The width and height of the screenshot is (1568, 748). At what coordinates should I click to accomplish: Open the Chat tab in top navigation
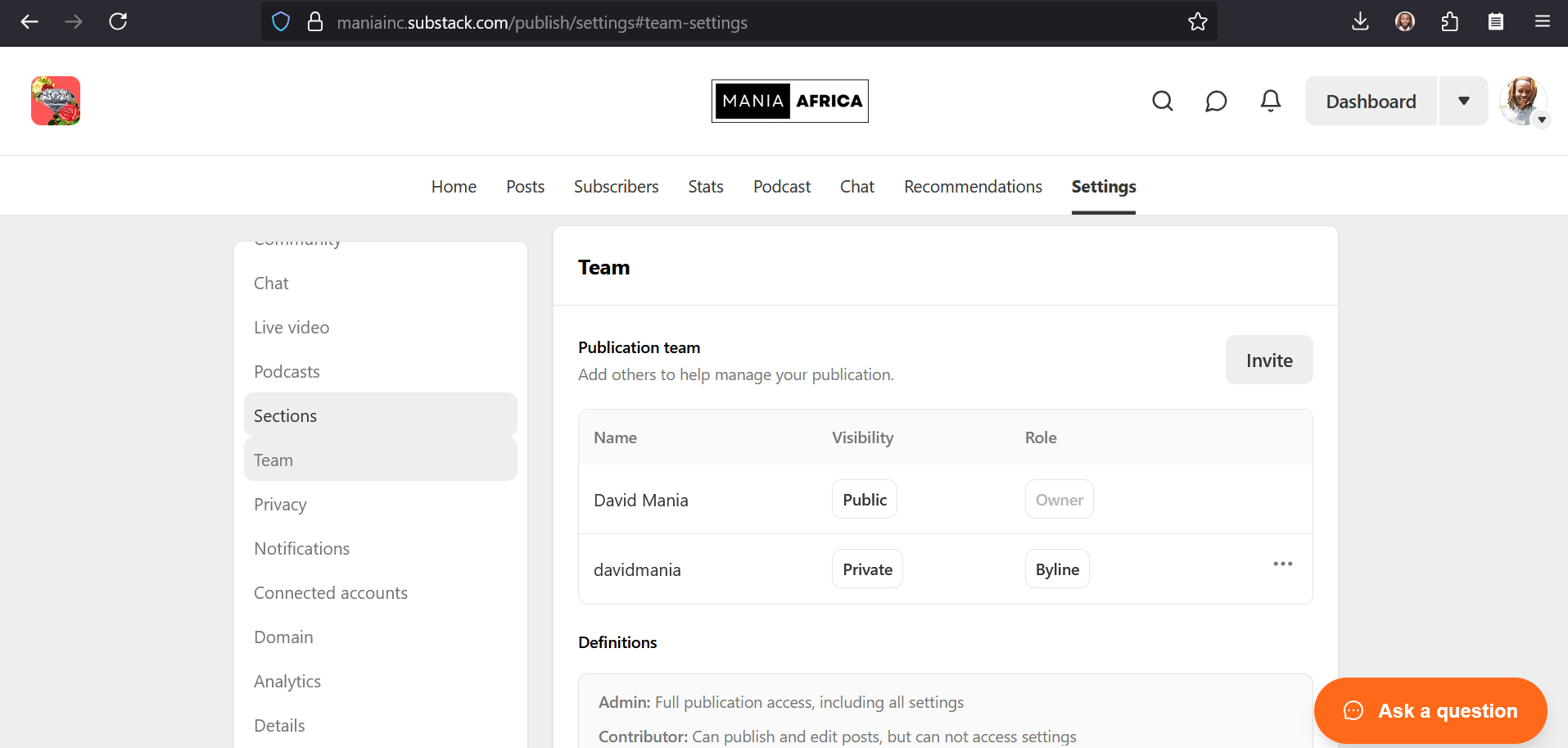coord(857,187)
